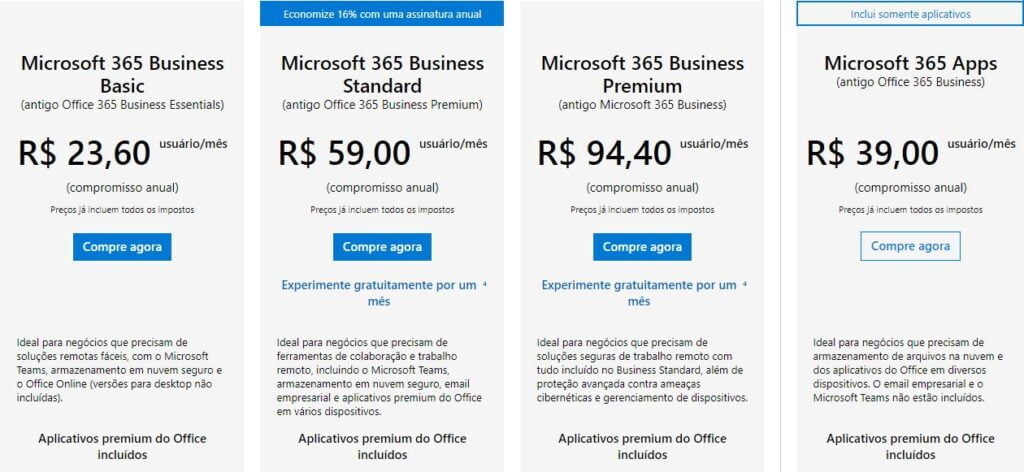
Task: Select the Microsoft 365 Business Premium title
Action: (642, 74)
